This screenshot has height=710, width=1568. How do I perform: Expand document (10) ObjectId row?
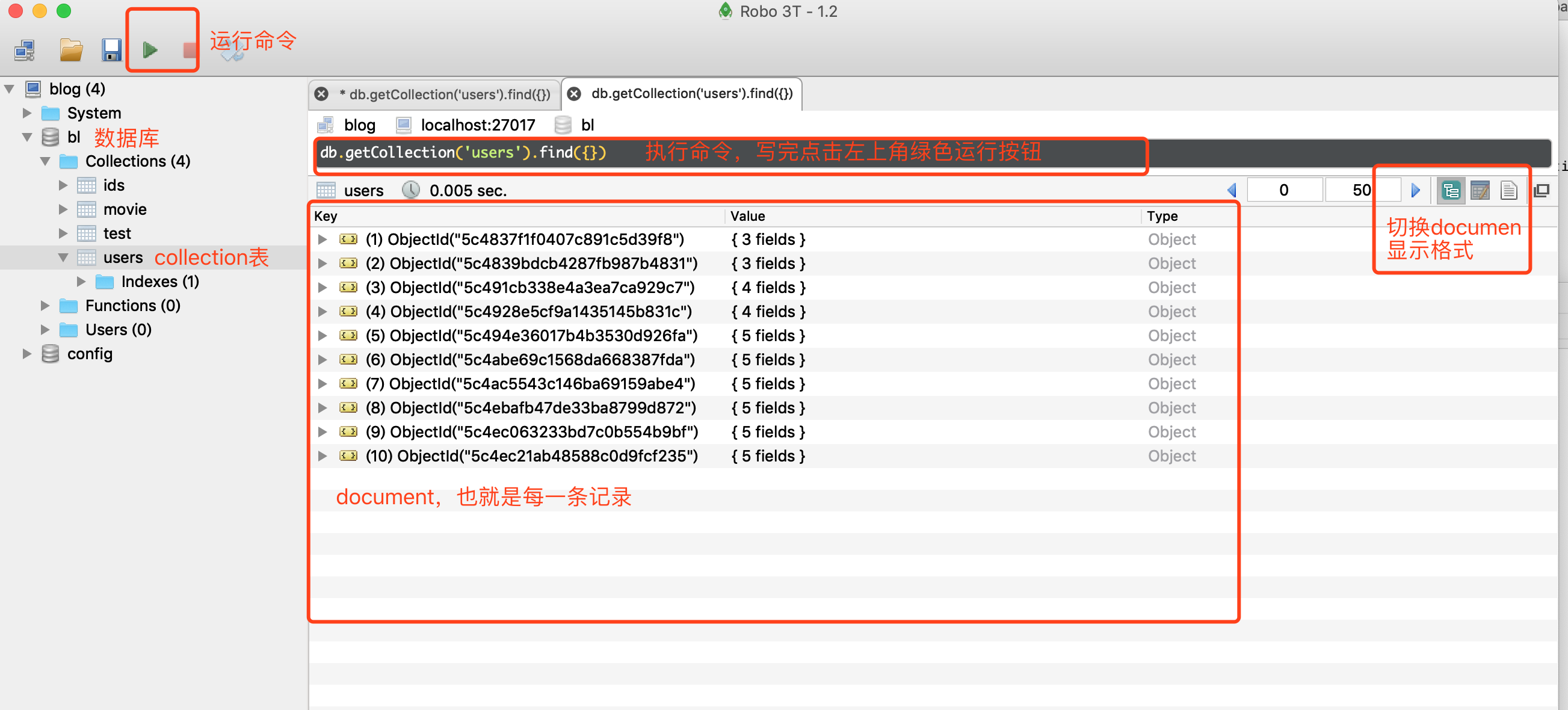323,456
